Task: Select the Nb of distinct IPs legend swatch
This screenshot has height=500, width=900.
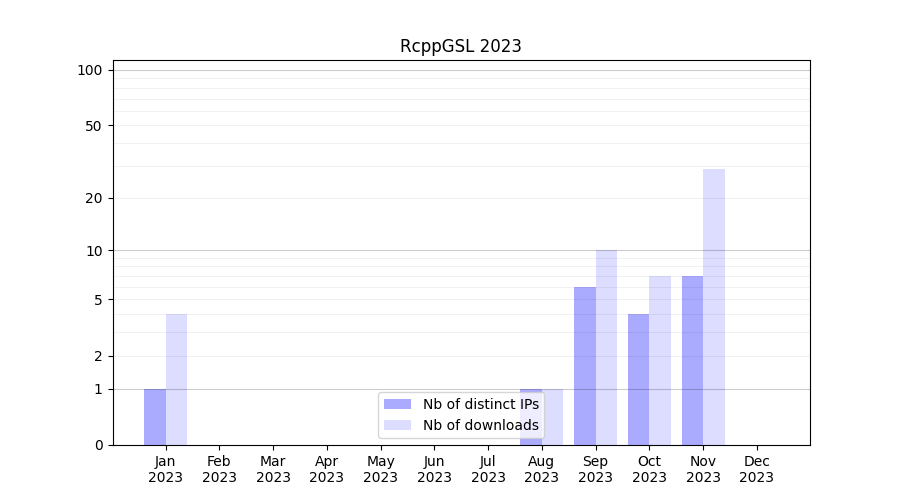Action: coord(397,404)
